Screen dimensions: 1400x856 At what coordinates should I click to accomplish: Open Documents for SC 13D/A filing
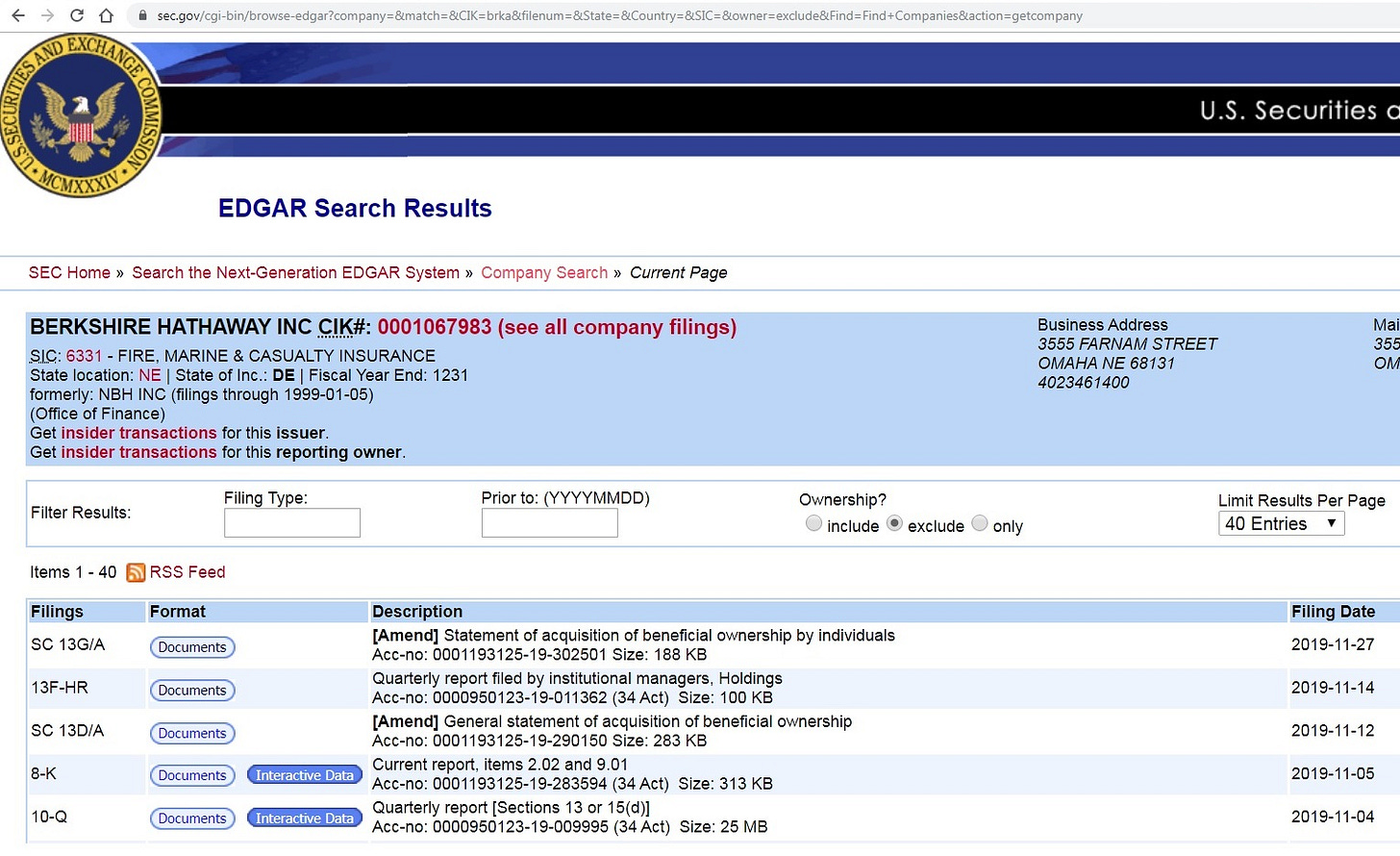[x=192, y=733]
